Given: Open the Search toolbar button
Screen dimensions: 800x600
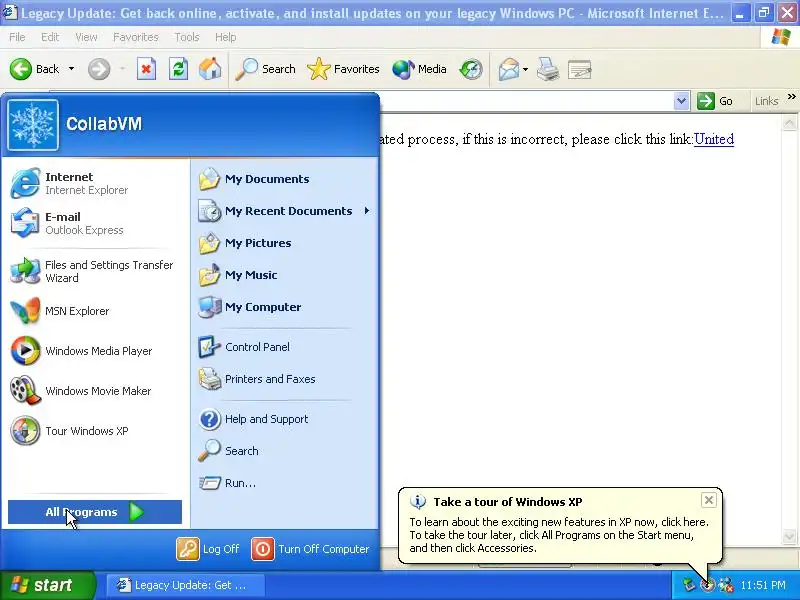Looking at the screenshot, I should click(x=265, y=69).
